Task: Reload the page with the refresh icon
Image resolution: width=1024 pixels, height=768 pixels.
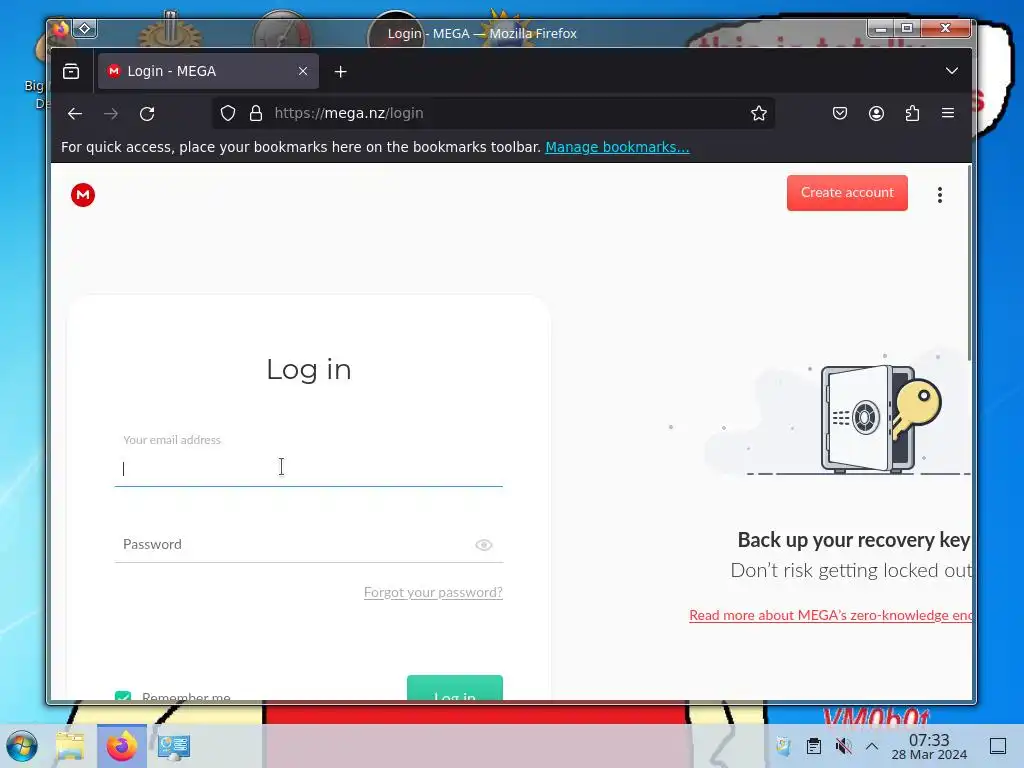Action: click(147, 114)
